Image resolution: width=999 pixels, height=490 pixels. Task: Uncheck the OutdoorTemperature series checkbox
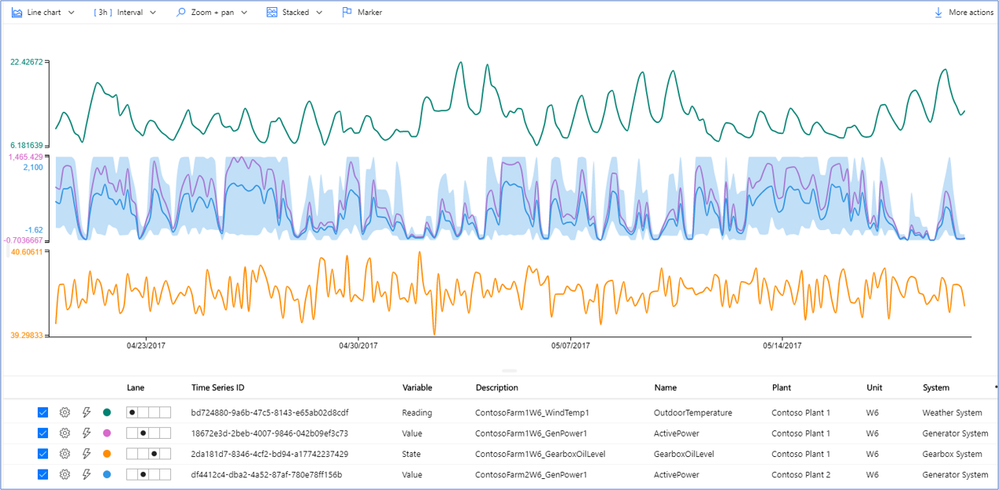tap(43, 412)
